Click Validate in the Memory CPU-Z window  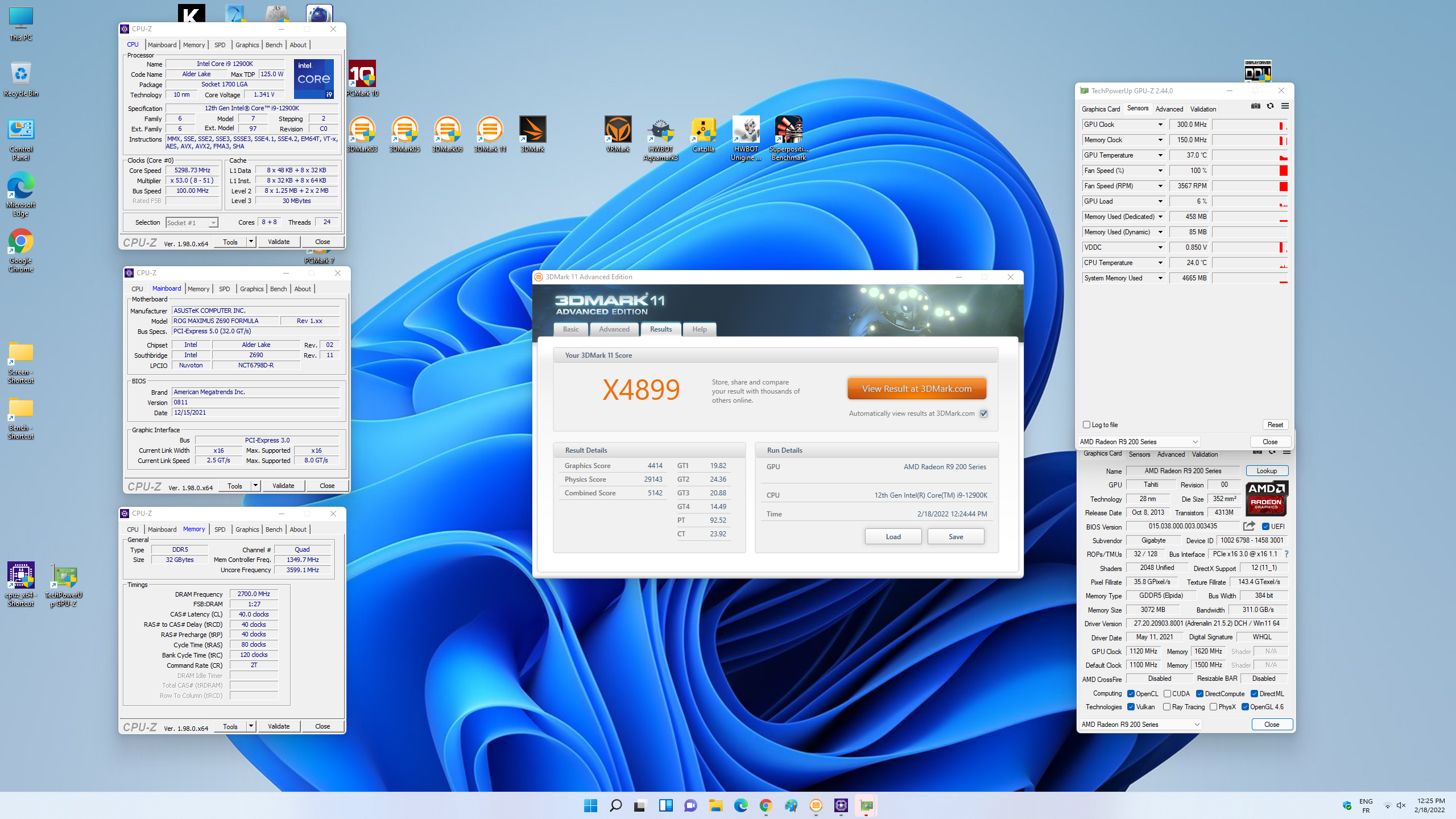[x=279, y=726]
